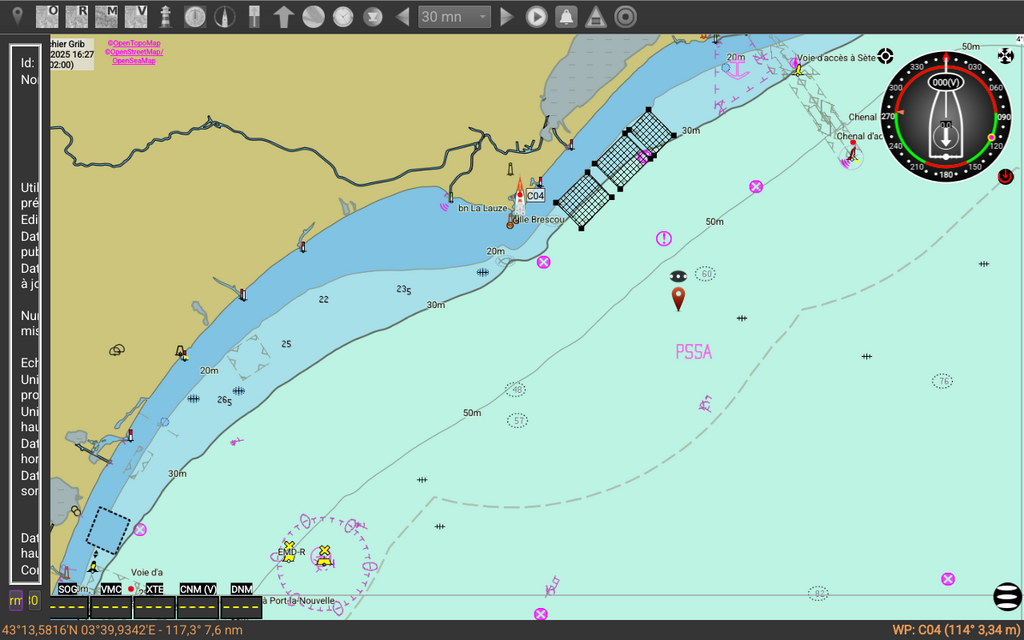Click the alarm bell icon

(x=566, y=16)
